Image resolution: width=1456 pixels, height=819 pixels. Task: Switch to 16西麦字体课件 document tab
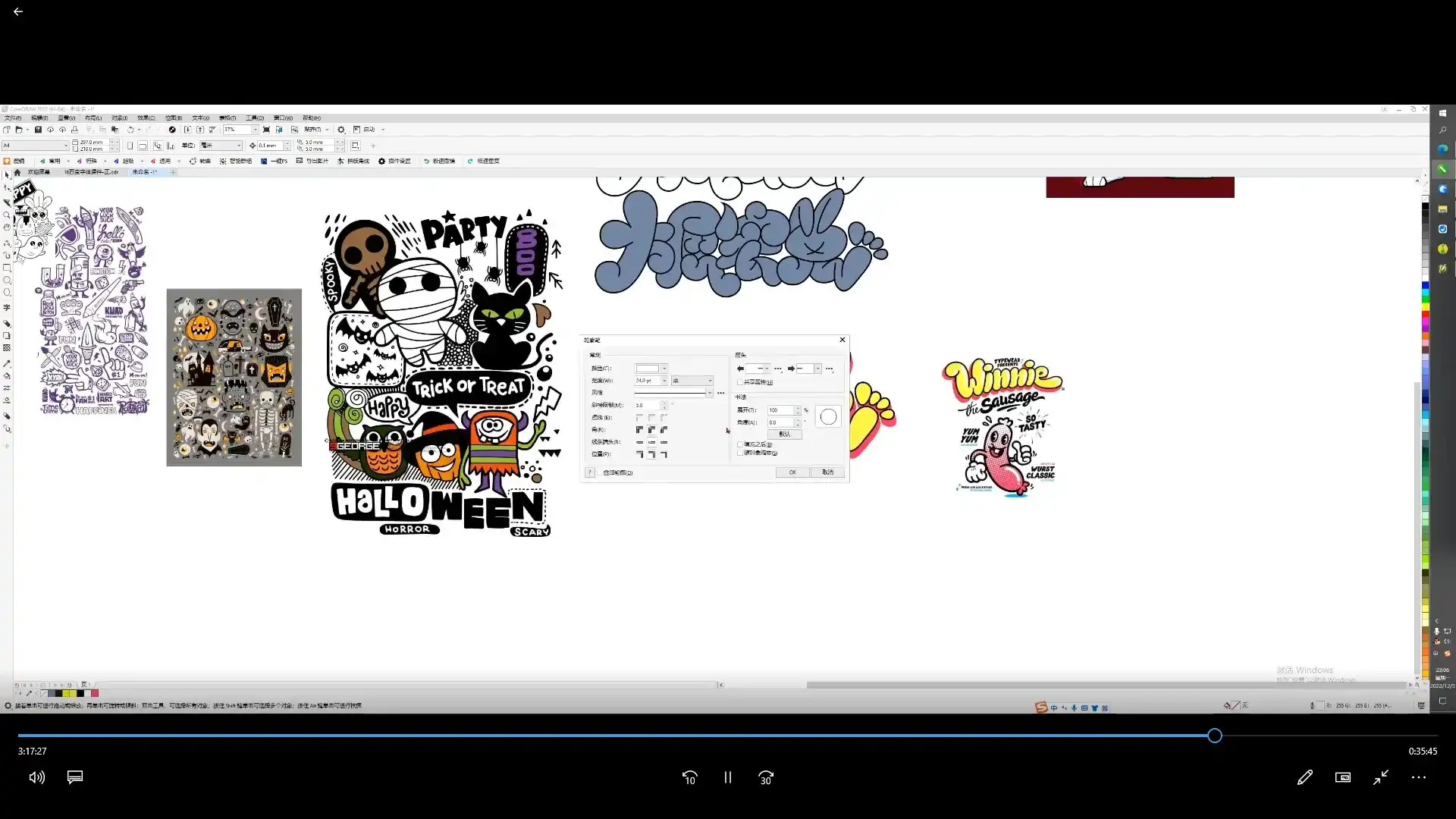coord(91,172)
